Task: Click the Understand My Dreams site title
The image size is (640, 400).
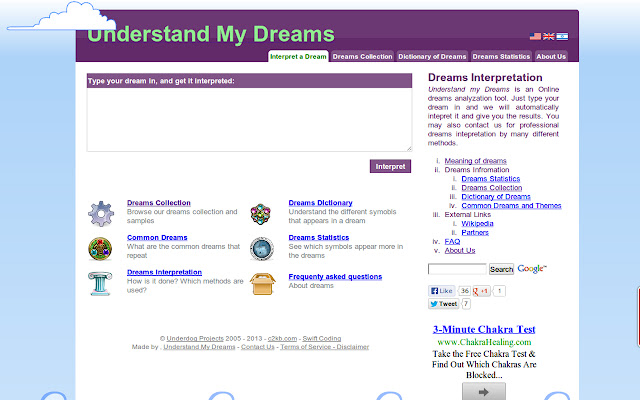Action: [211, 33]
